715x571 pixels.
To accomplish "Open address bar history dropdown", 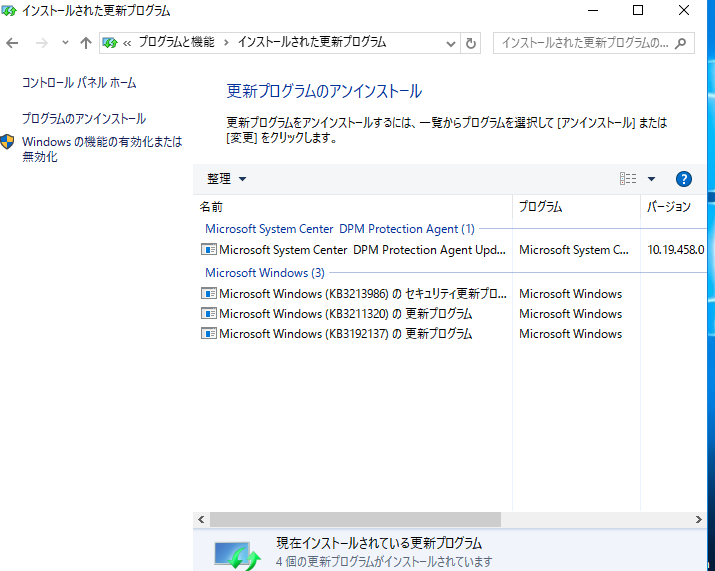I will [x=451, y=44].
